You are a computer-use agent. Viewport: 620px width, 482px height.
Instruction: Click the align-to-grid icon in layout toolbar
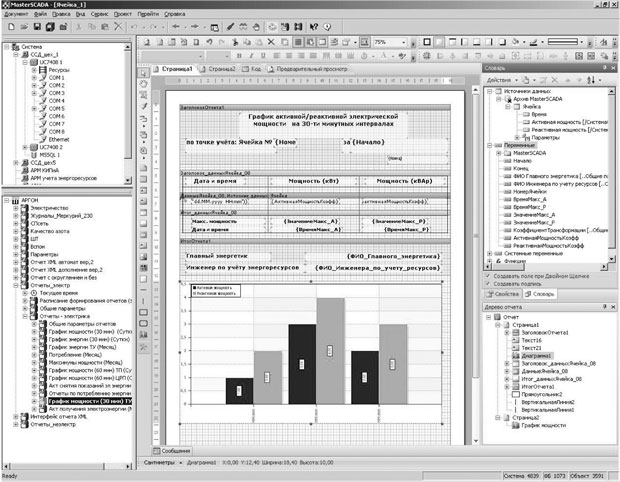427,56
